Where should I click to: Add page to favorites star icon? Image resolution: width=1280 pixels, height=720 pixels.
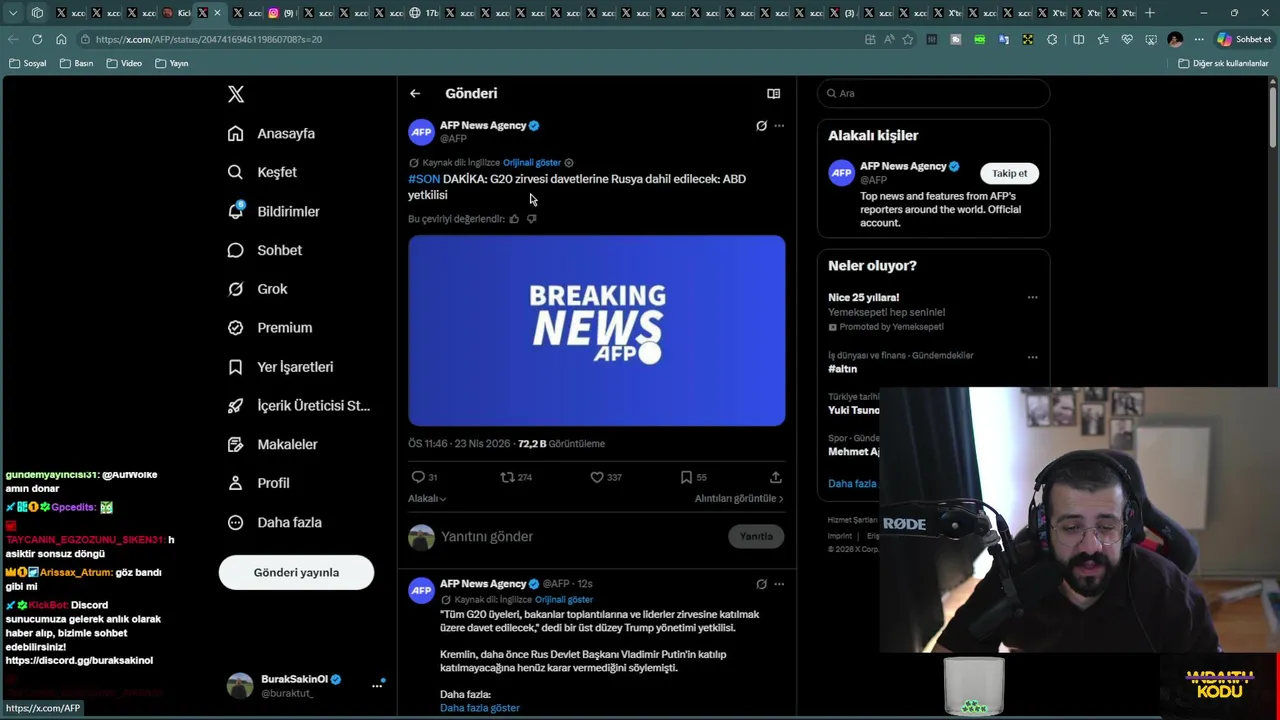click(908, 39)
